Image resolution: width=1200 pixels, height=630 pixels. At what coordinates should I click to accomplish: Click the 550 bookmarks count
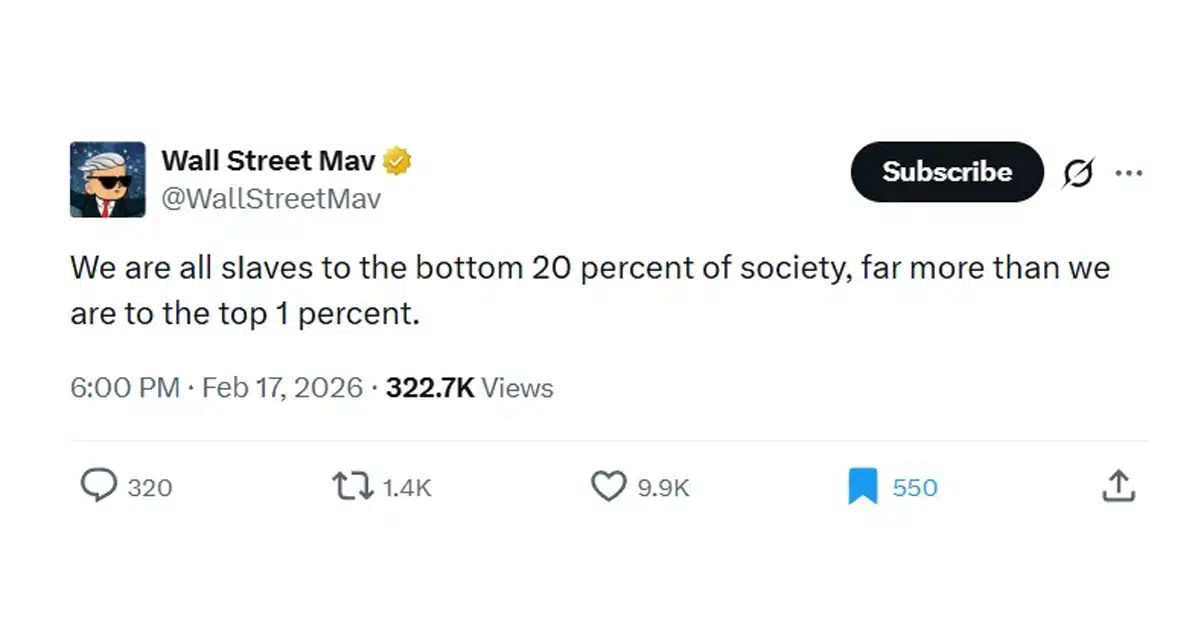tap(915, 488)
